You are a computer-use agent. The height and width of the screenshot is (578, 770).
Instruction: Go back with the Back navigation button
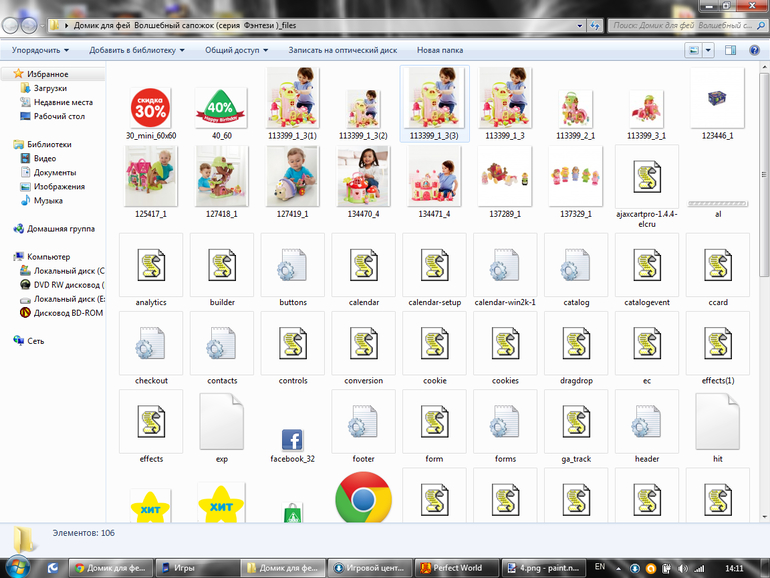coord(11,26)
